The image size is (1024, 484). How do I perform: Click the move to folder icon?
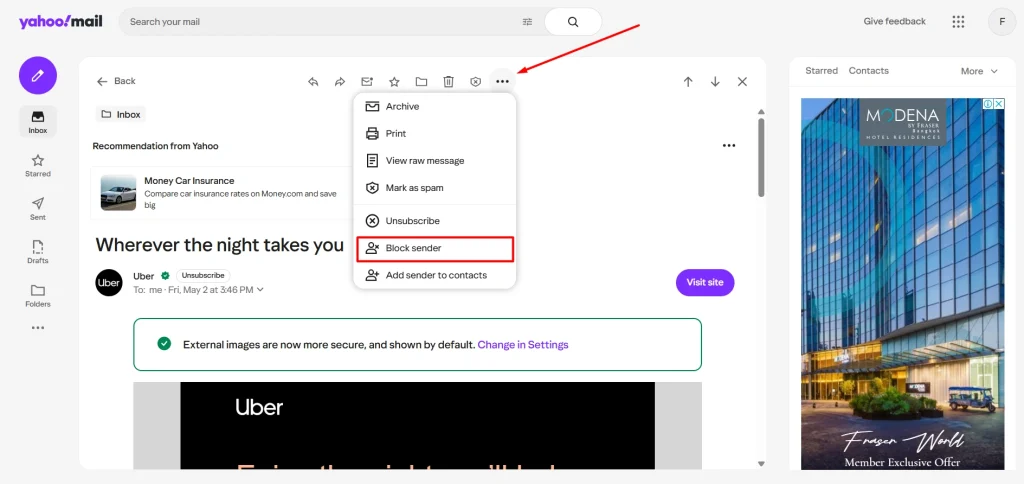421,82
